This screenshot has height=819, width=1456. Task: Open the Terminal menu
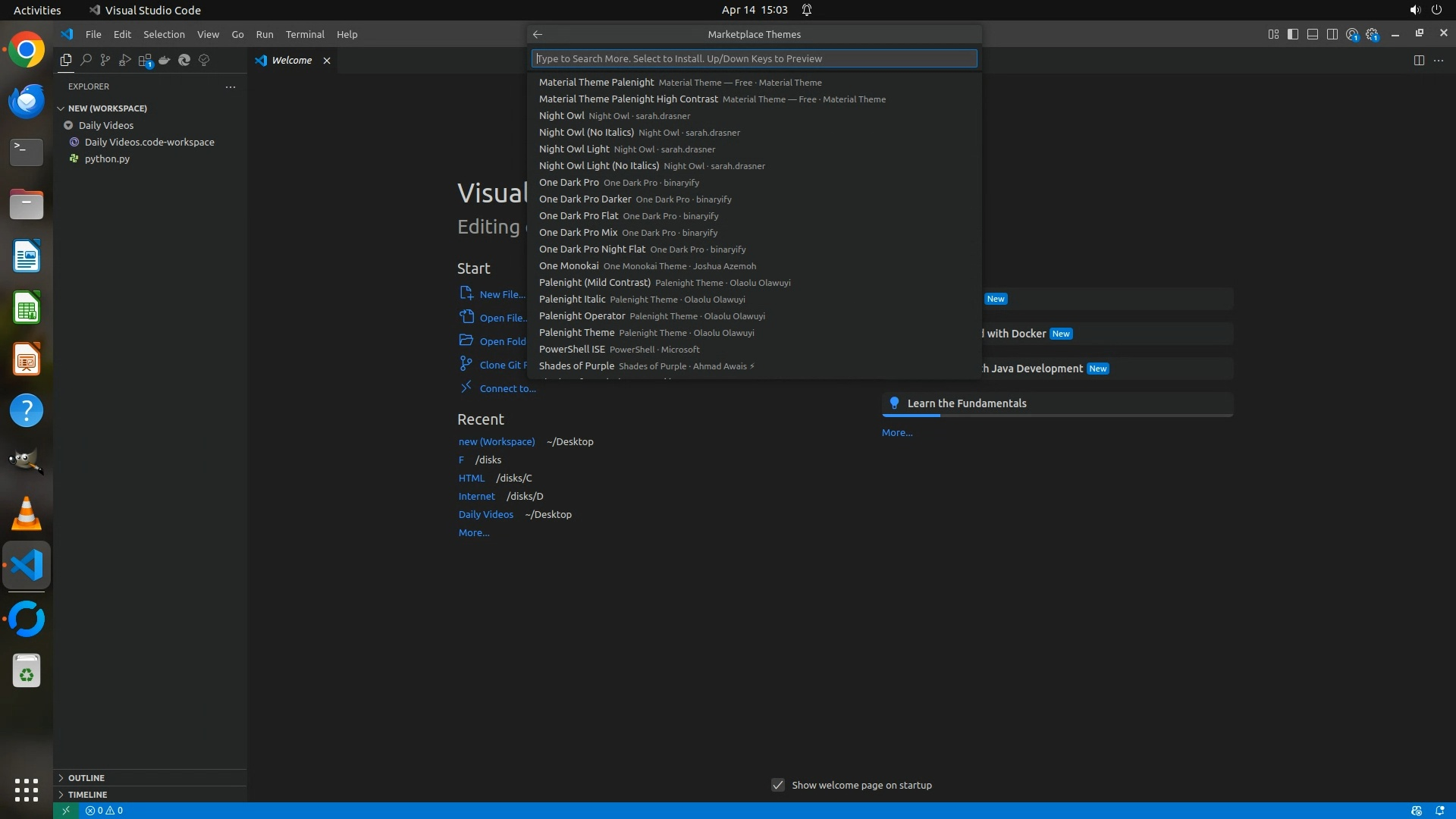[x=305, y=34]
